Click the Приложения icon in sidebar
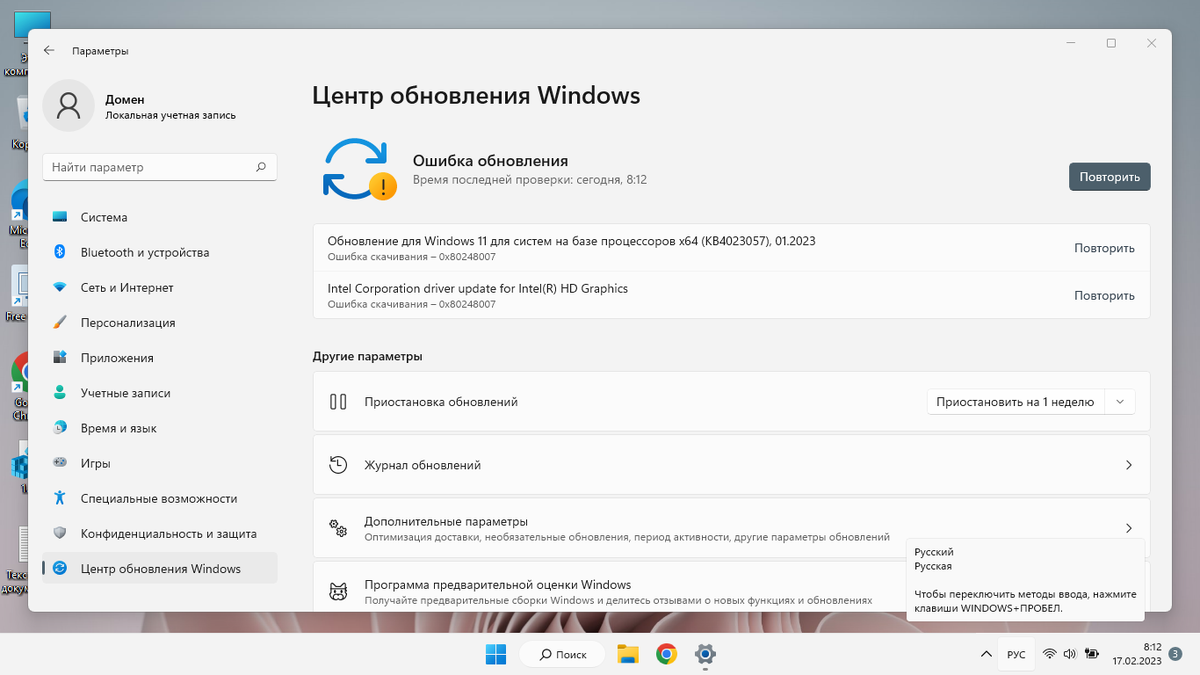Screen dimensions: 1200x675 pos(60,358)
